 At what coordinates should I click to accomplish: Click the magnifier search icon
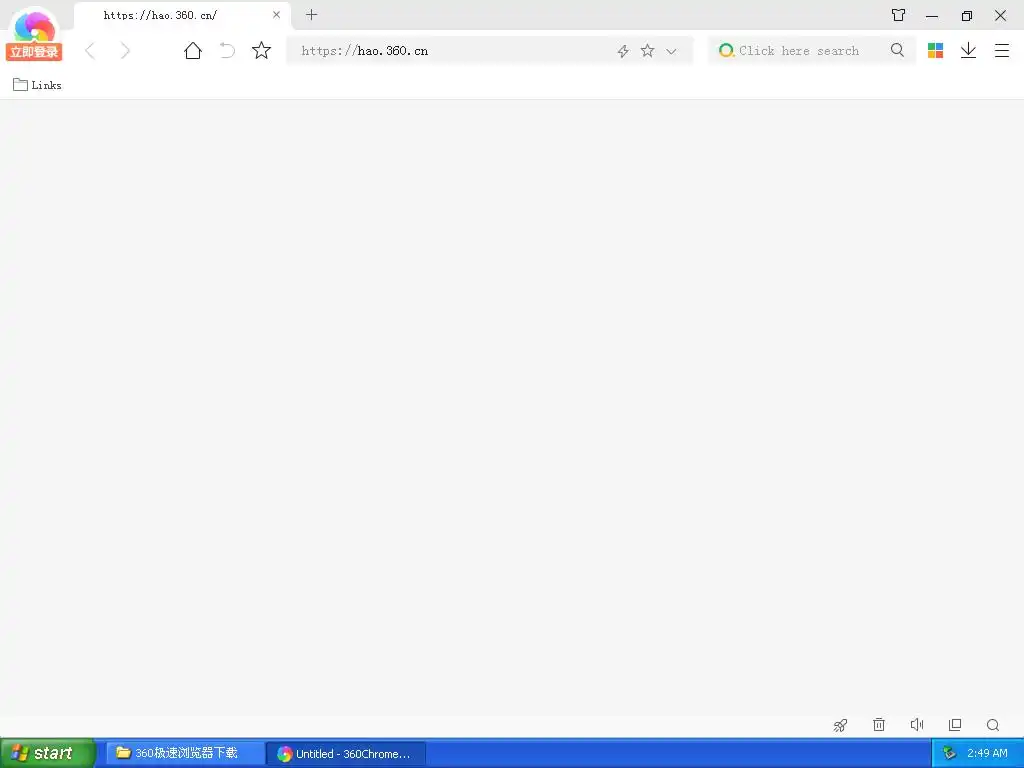click(897, 50)
